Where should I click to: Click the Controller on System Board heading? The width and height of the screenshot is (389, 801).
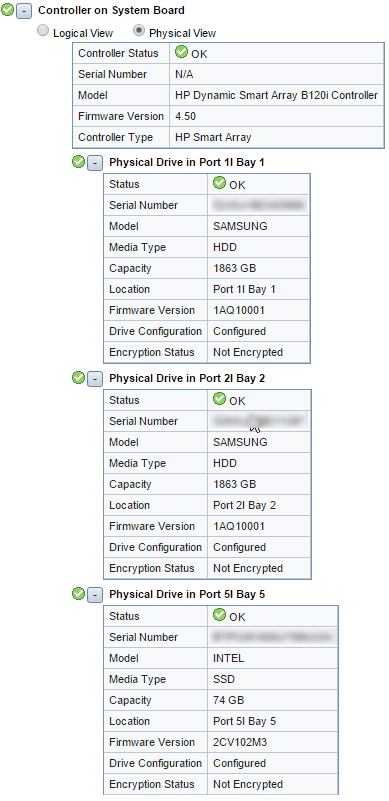(111, 10)
